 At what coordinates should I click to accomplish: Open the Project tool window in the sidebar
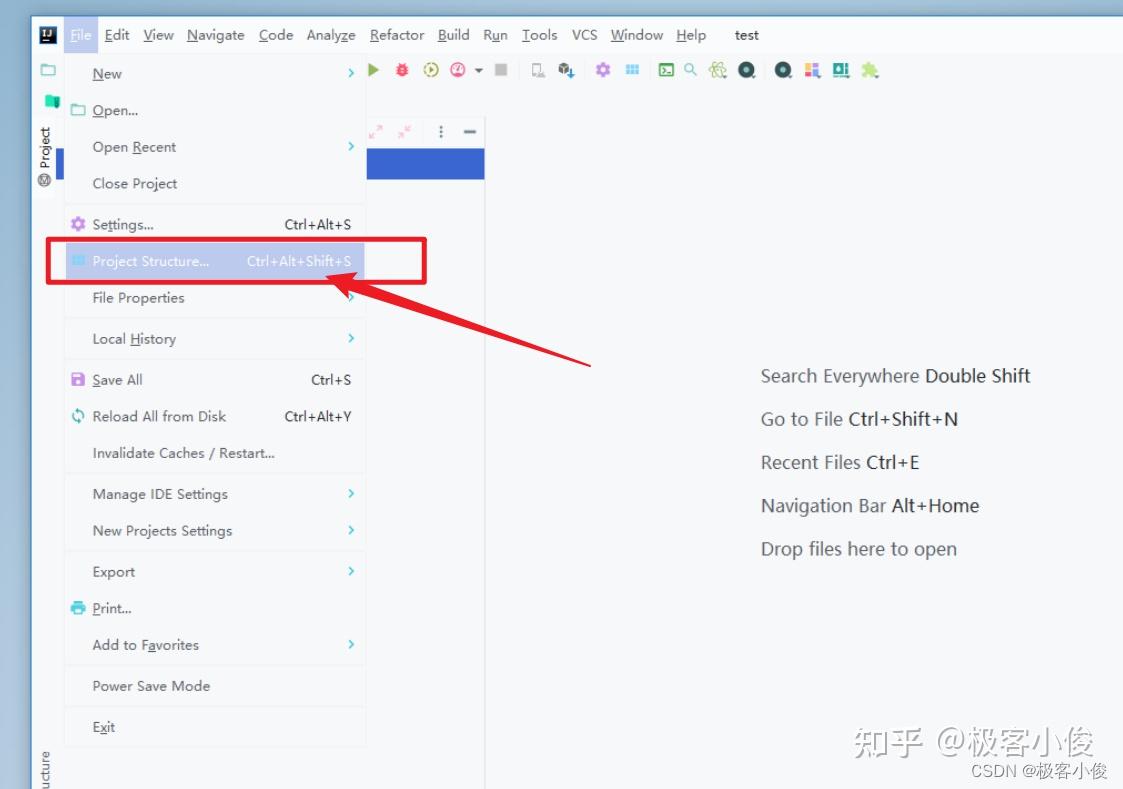click(43, 145)
